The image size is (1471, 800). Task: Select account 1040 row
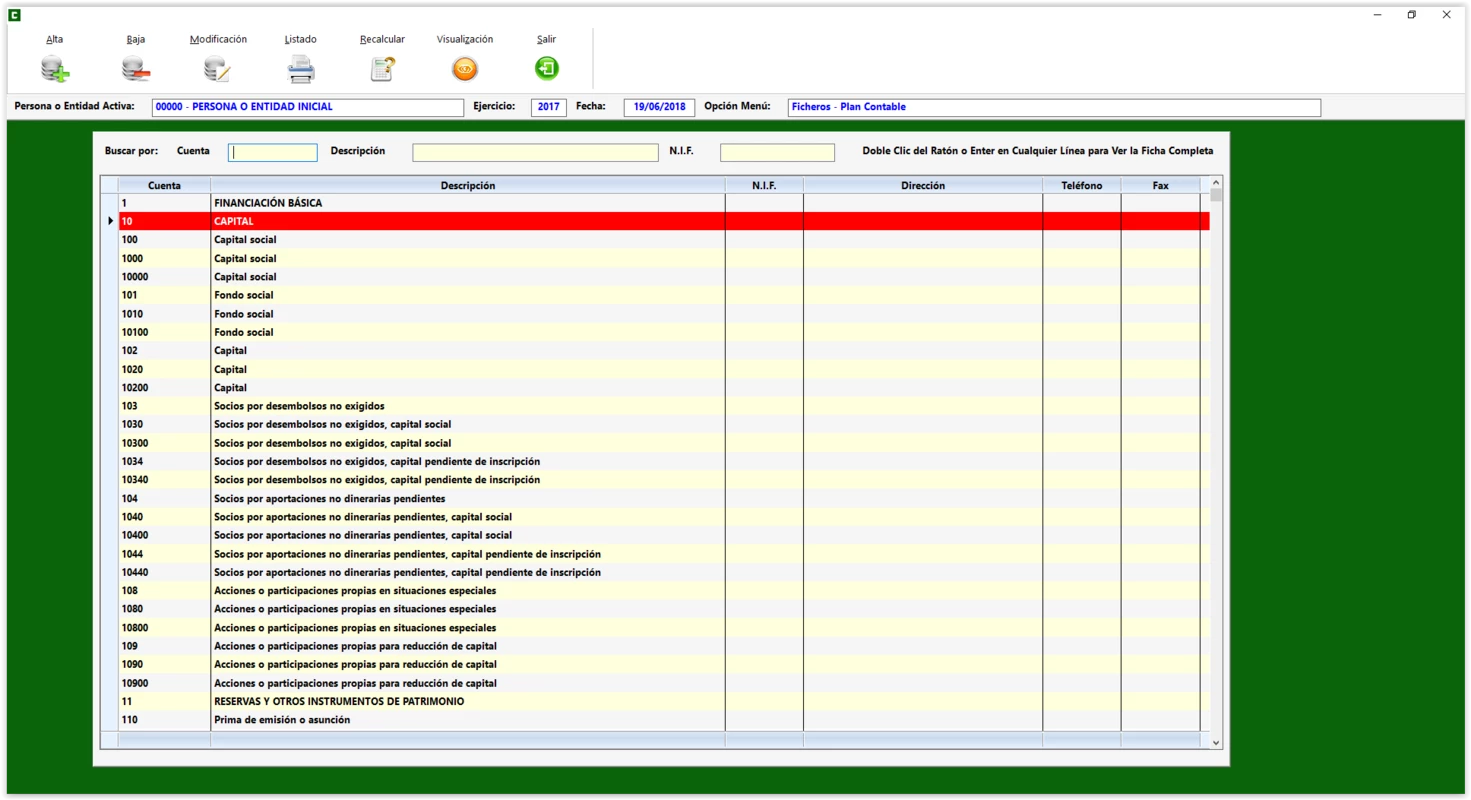tap(663, 517)
